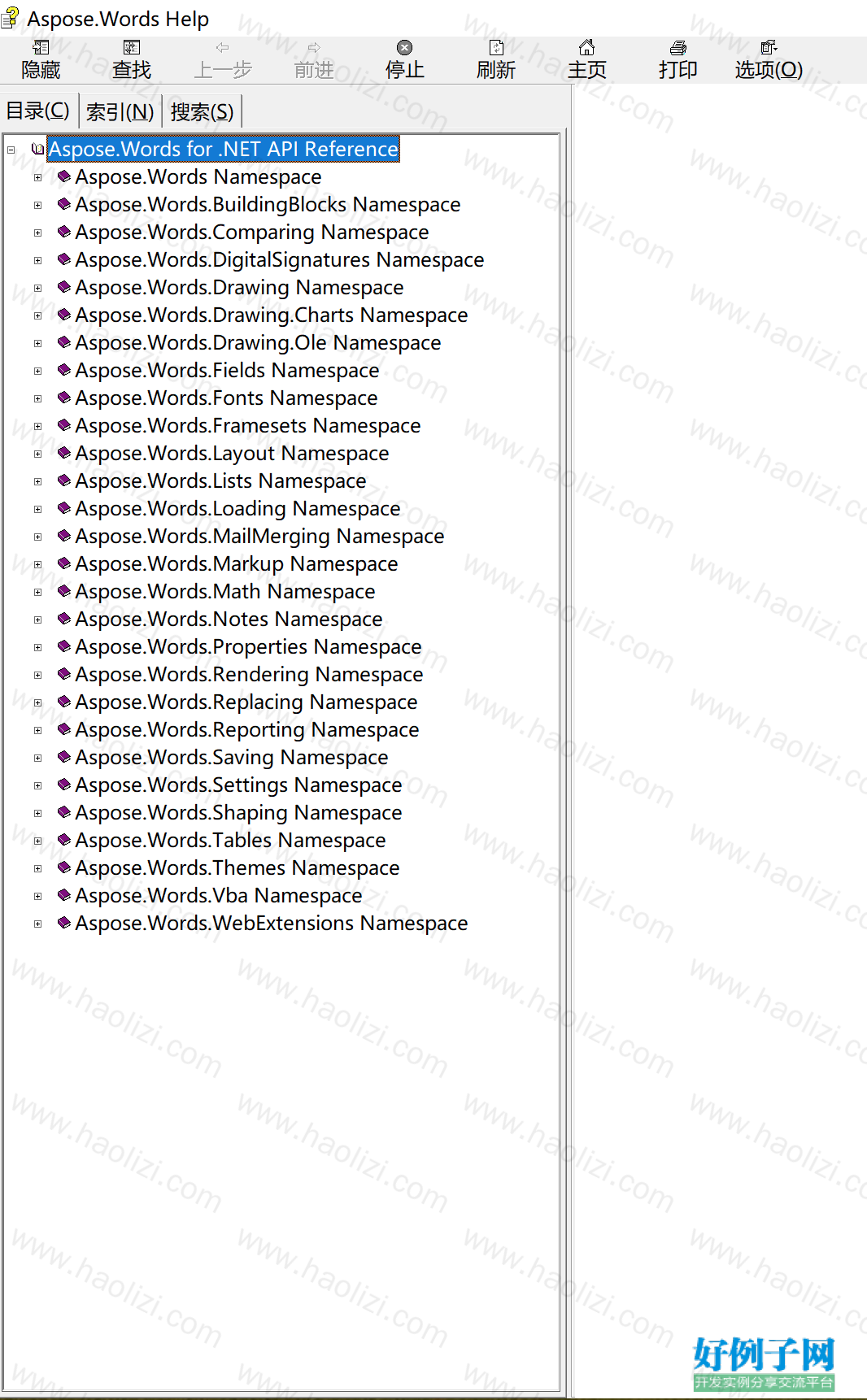This screenshot has height=1400, width=867.
Task: Click the icon beside Tables Namespace
Action: tap(64, 840)
